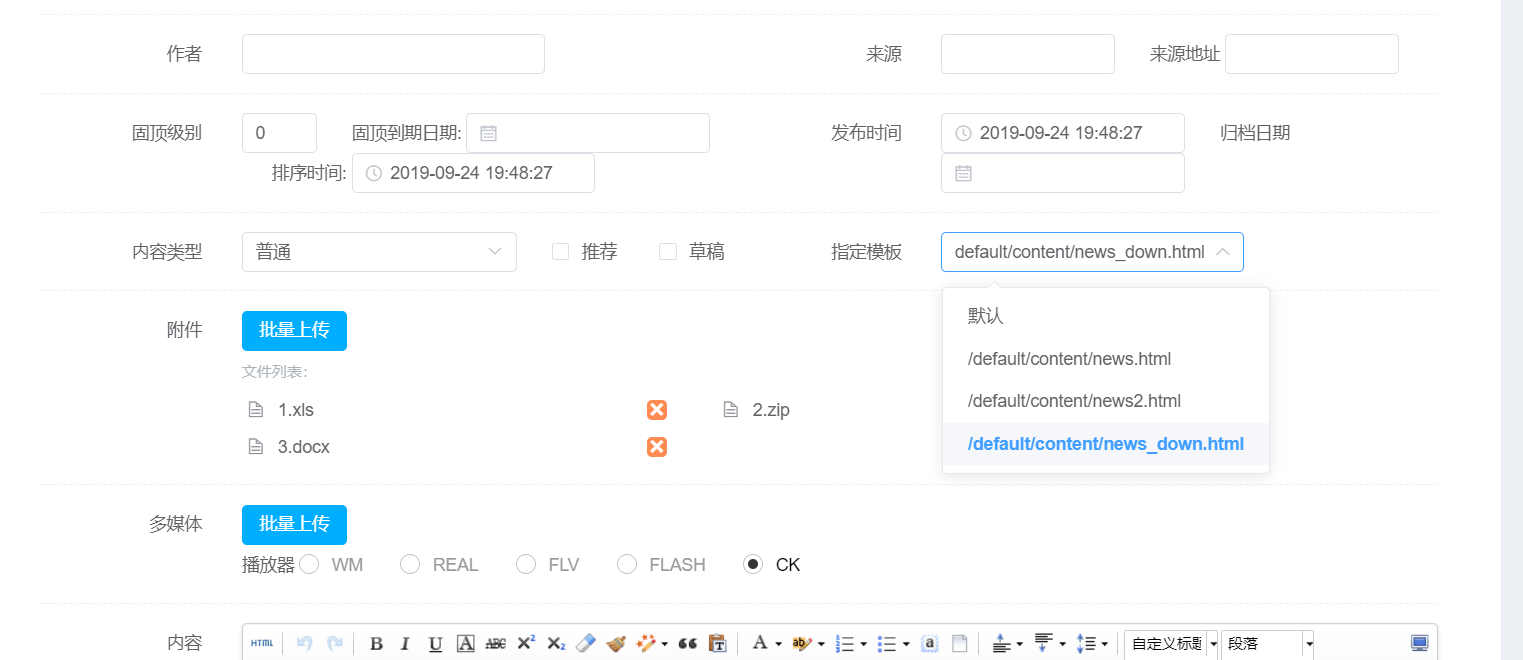
Task: Insert a blockquote with quote icon
Action: (687, 643)
